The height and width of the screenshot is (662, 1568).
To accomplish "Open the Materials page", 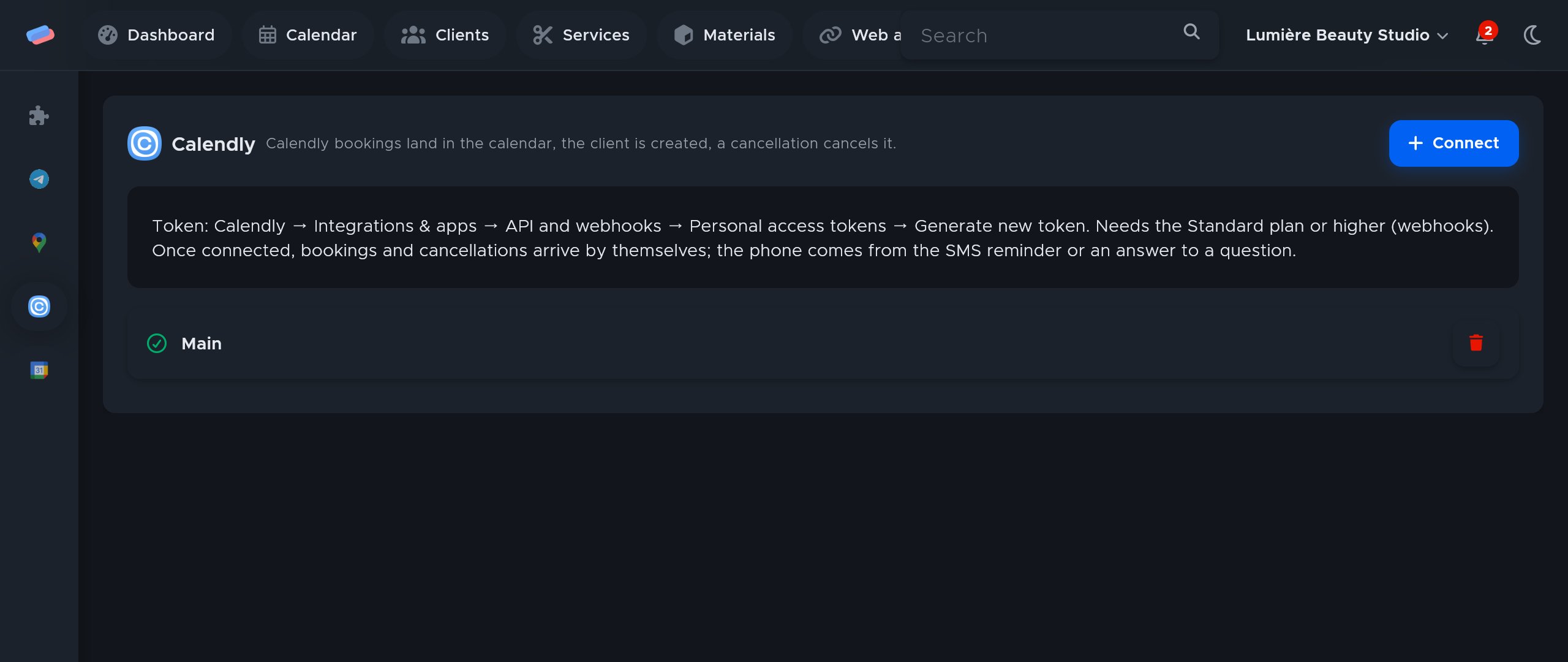I will click(x=725, y=35).
